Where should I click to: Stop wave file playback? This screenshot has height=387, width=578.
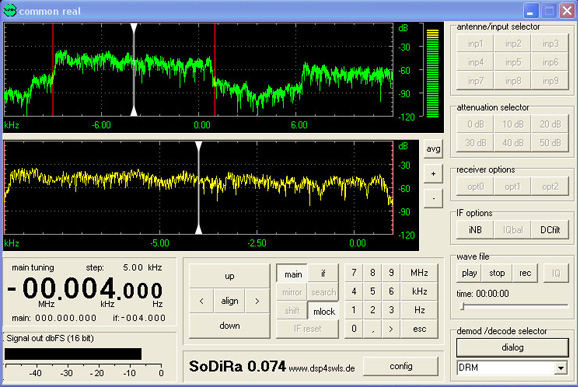point(497,273)
